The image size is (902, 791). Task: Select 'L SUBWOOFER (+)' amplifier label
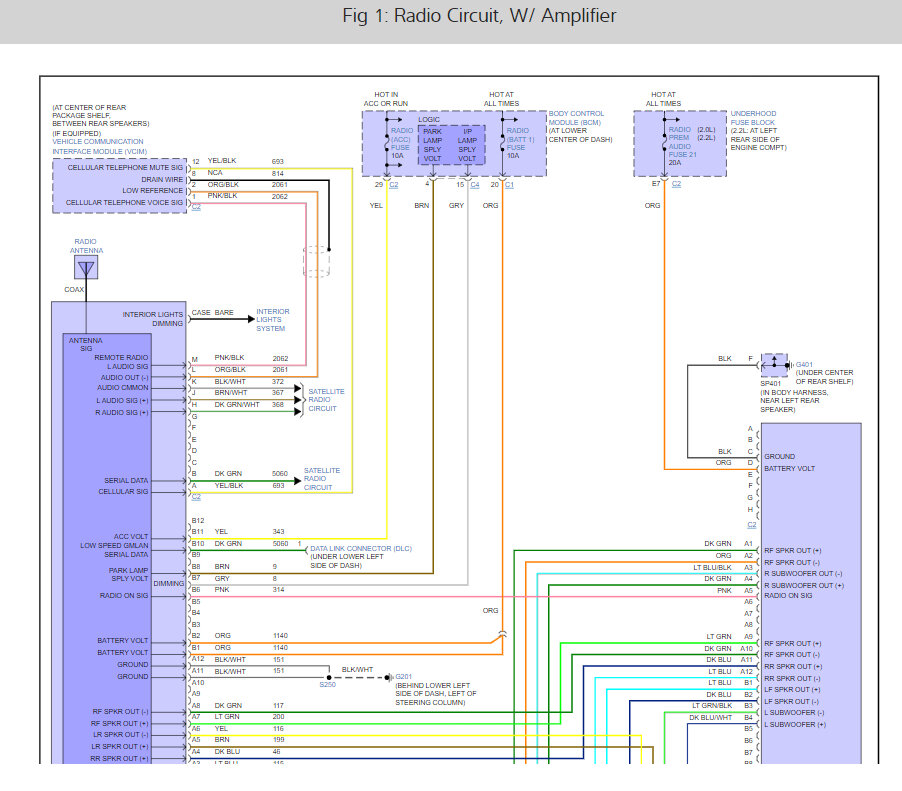click(x=794, y=725)
